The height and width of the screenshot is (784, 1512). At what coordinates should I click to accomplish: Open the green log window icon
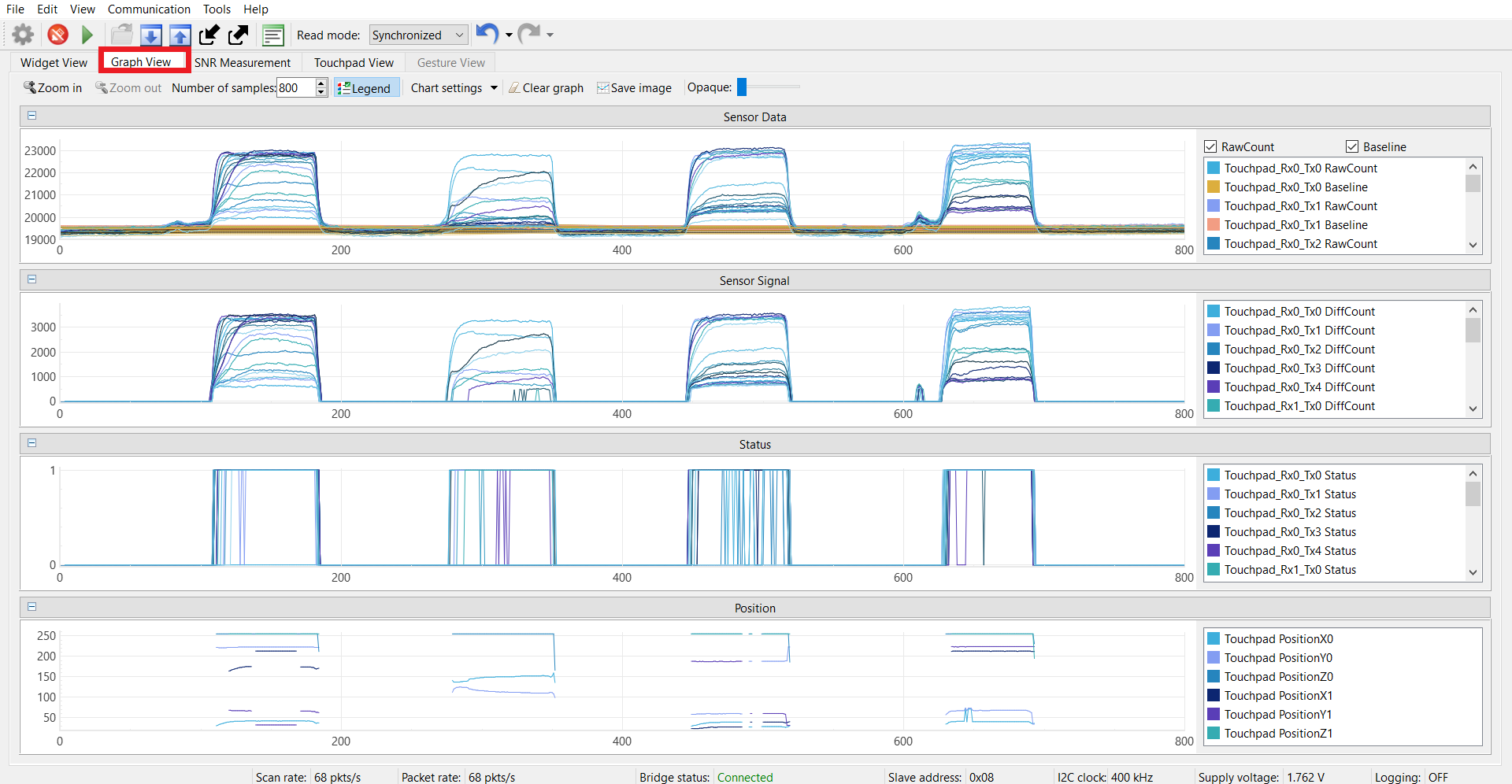[x=273, y=35]
